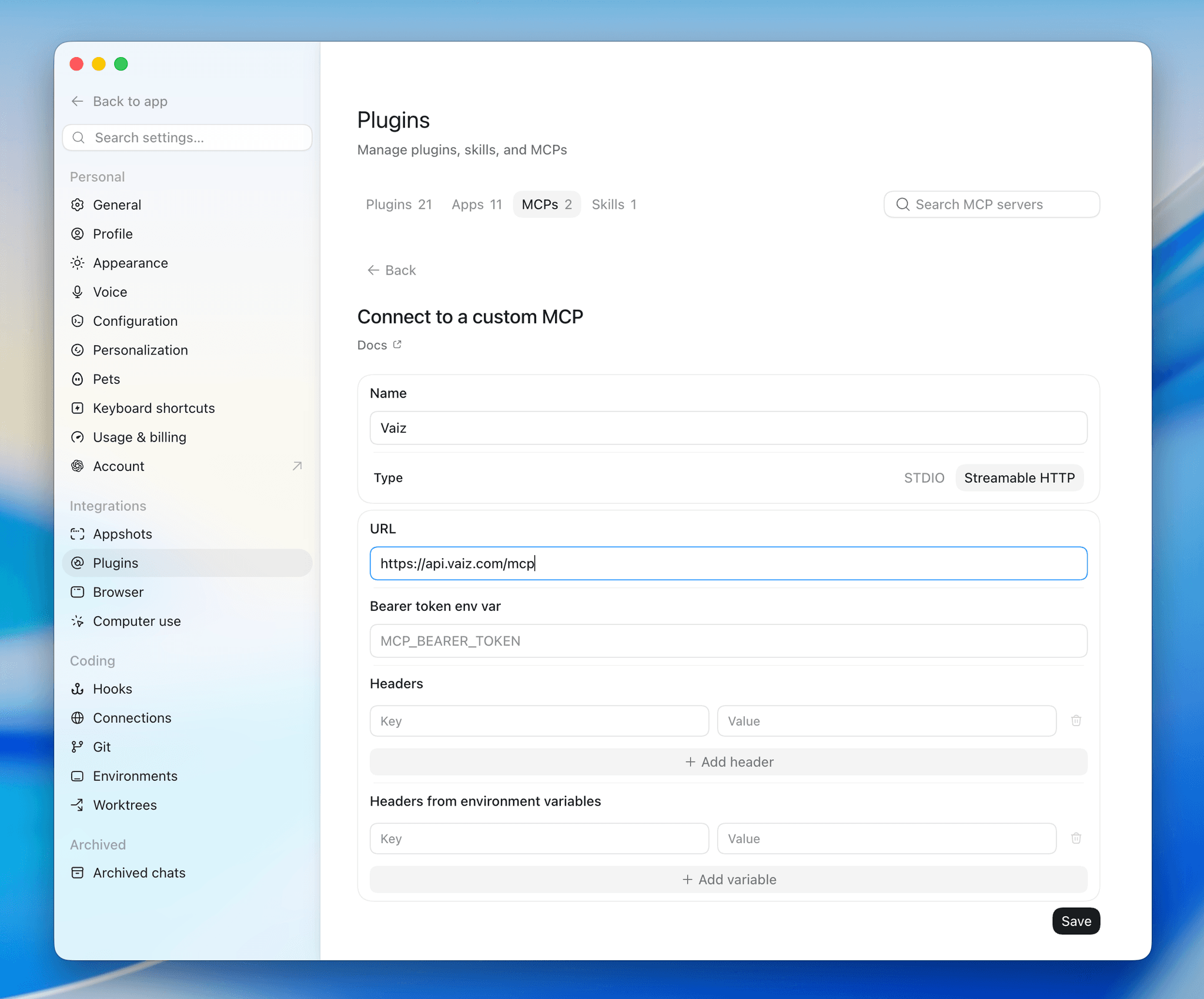The height and width of the screenshot is (999, 1204).
Task: Click the Name field containing Vaiz
Action: (728, 427)
